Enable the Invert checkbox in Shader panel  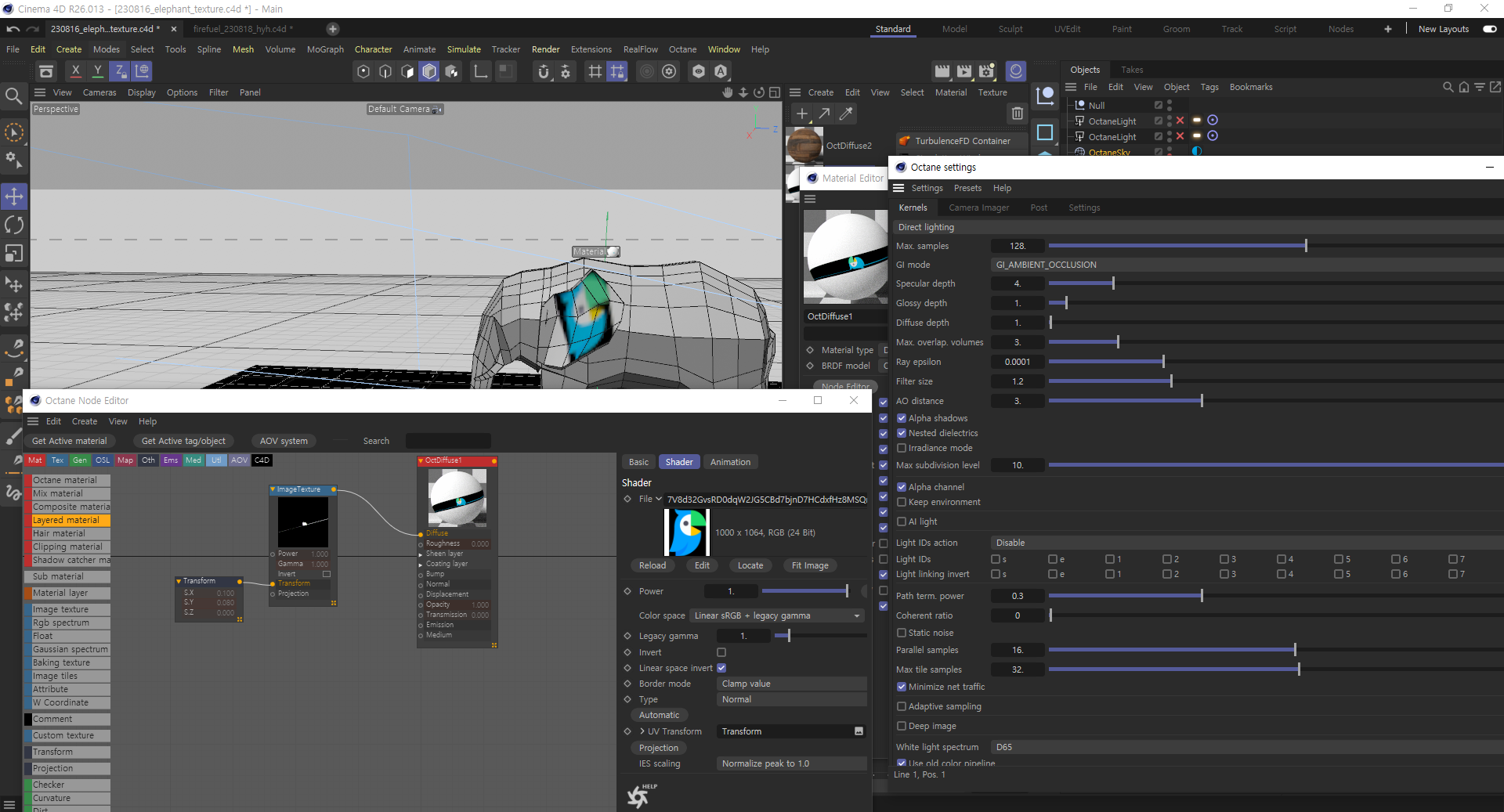click(721, 652)
